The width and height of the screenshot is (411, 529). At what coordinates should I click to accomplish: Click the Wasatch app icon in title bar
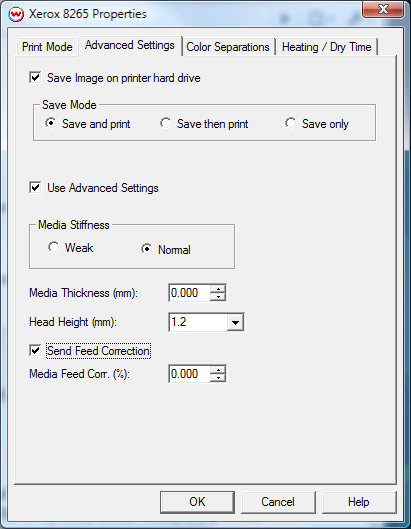[16, 14]
